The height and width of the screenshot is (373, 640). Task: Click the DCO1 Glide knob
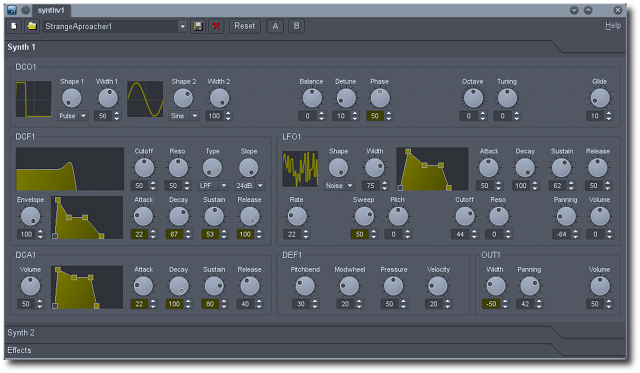(x=600, y=98)
